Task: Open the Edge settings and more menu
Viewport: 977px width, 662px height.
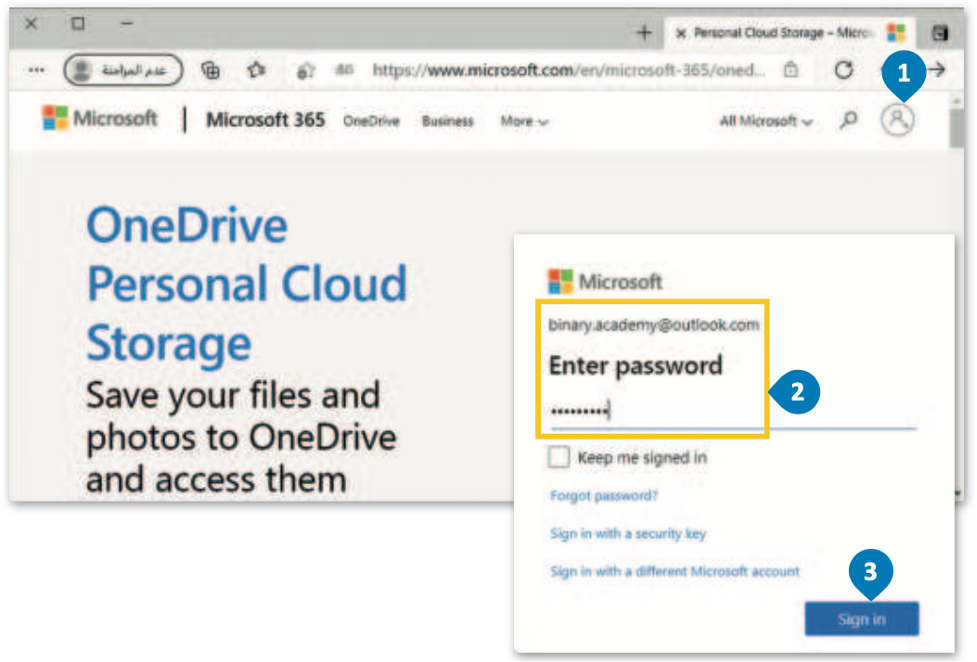Action: (x=36, y=70)
